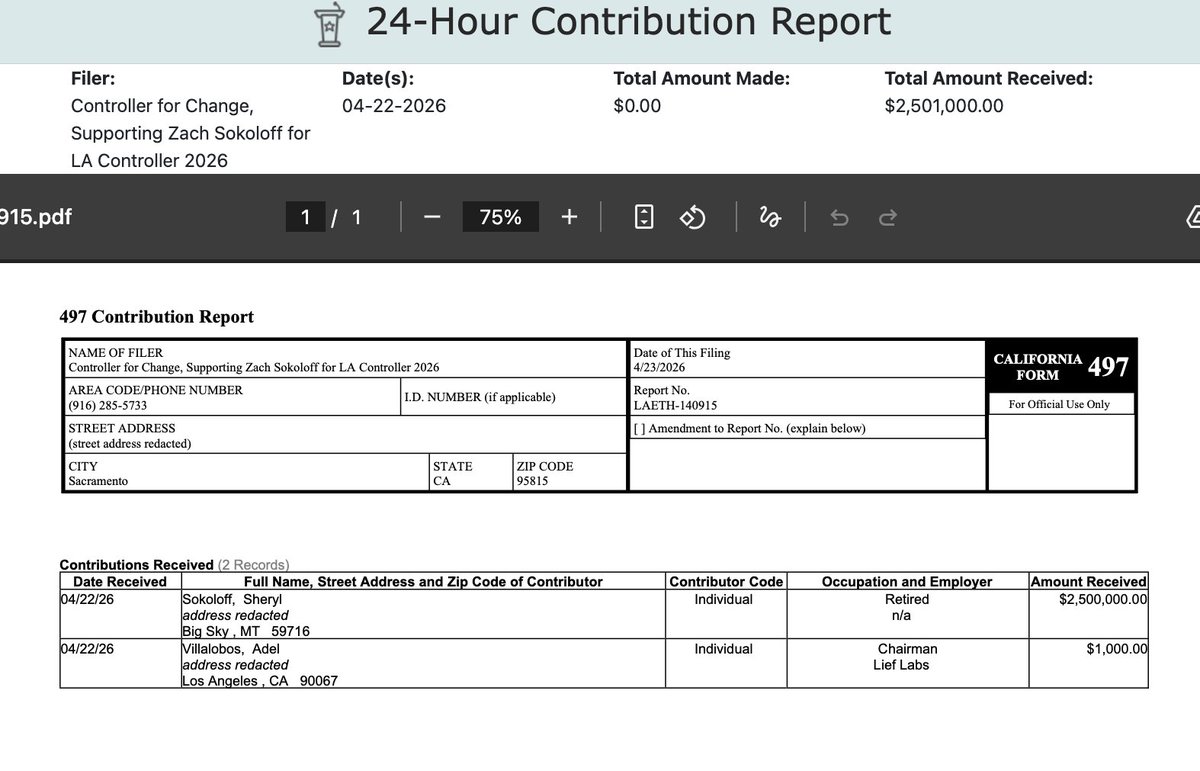Click the city Sacramento
Viewport: 1200px width, 771px height.
click(x=98, y=481)
